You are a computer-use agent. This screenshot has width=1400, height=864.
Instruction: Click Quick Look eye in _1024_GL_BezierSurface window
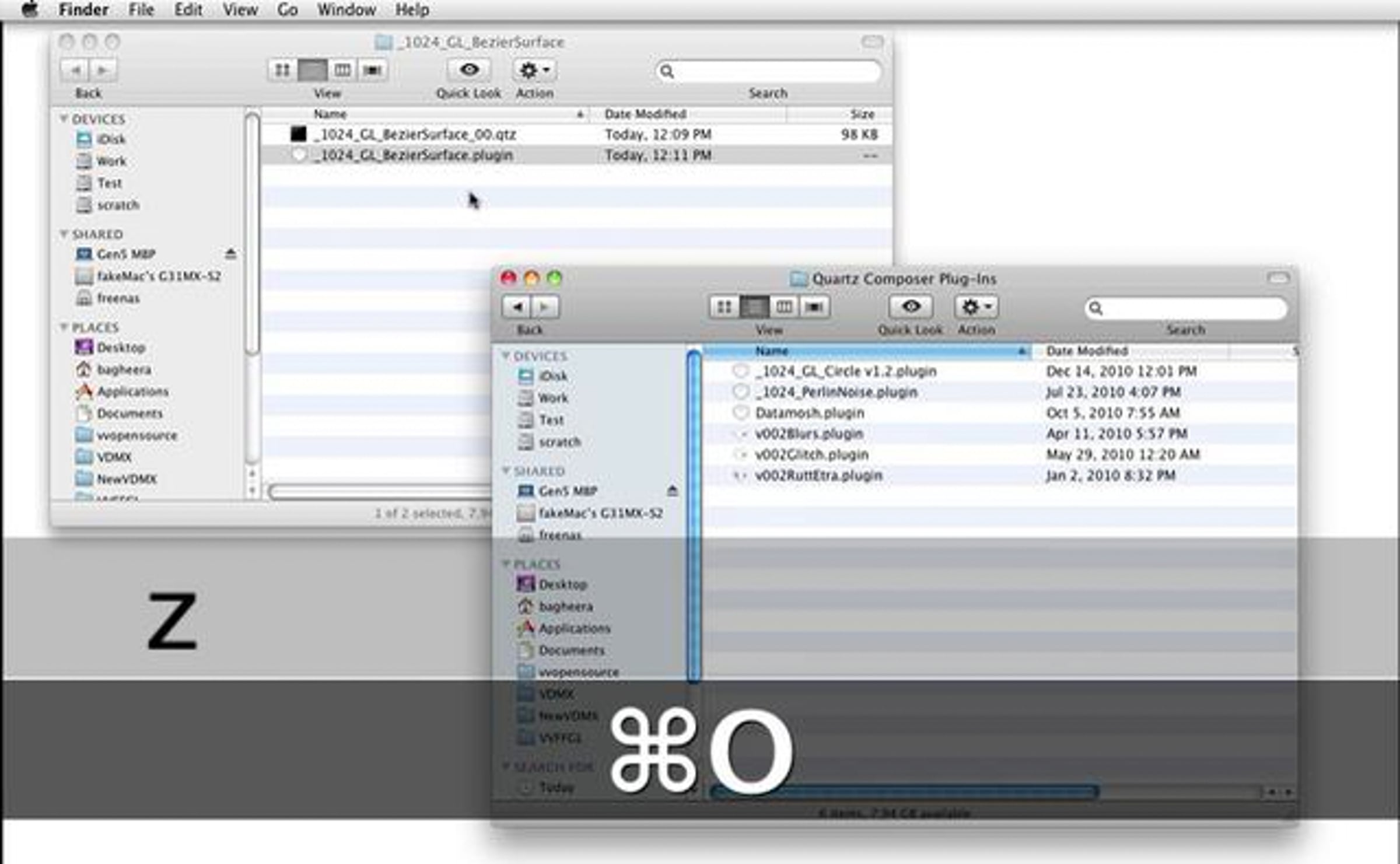[469, 69]
